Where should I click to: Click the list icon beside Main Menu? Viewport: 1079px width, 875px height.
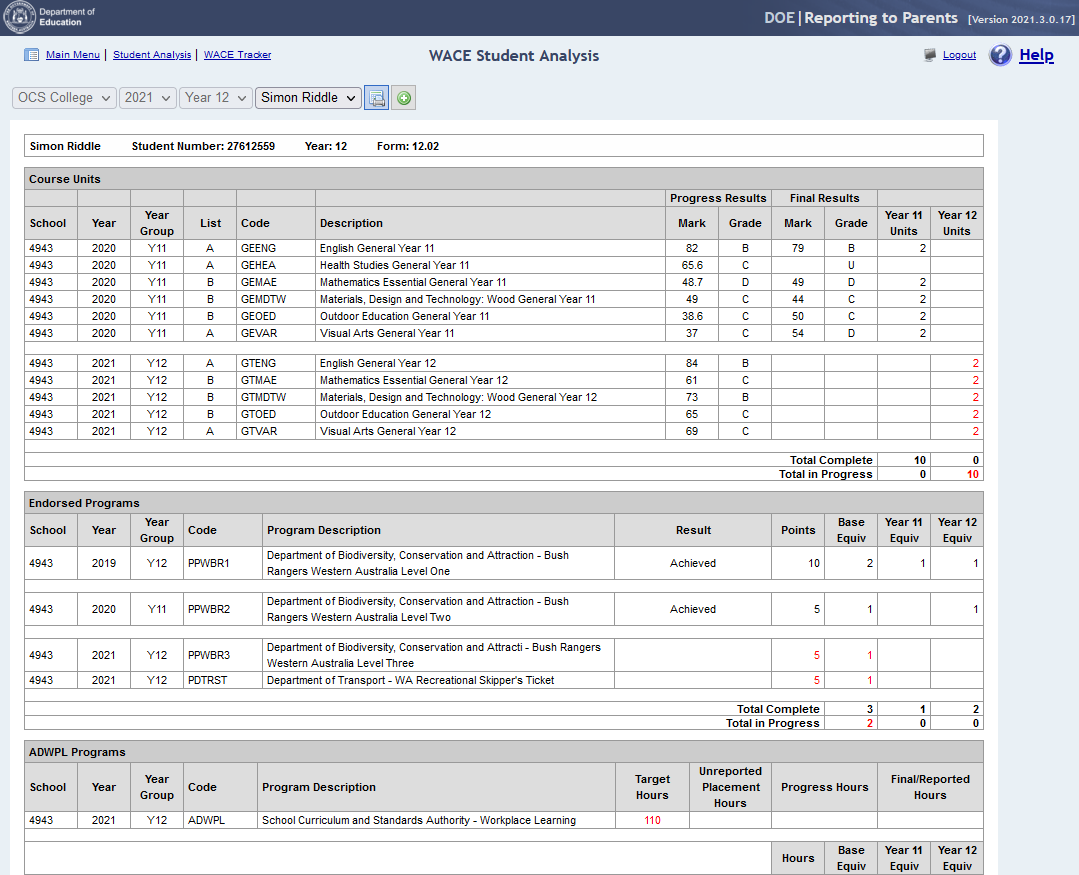click(x=31, y=55)
